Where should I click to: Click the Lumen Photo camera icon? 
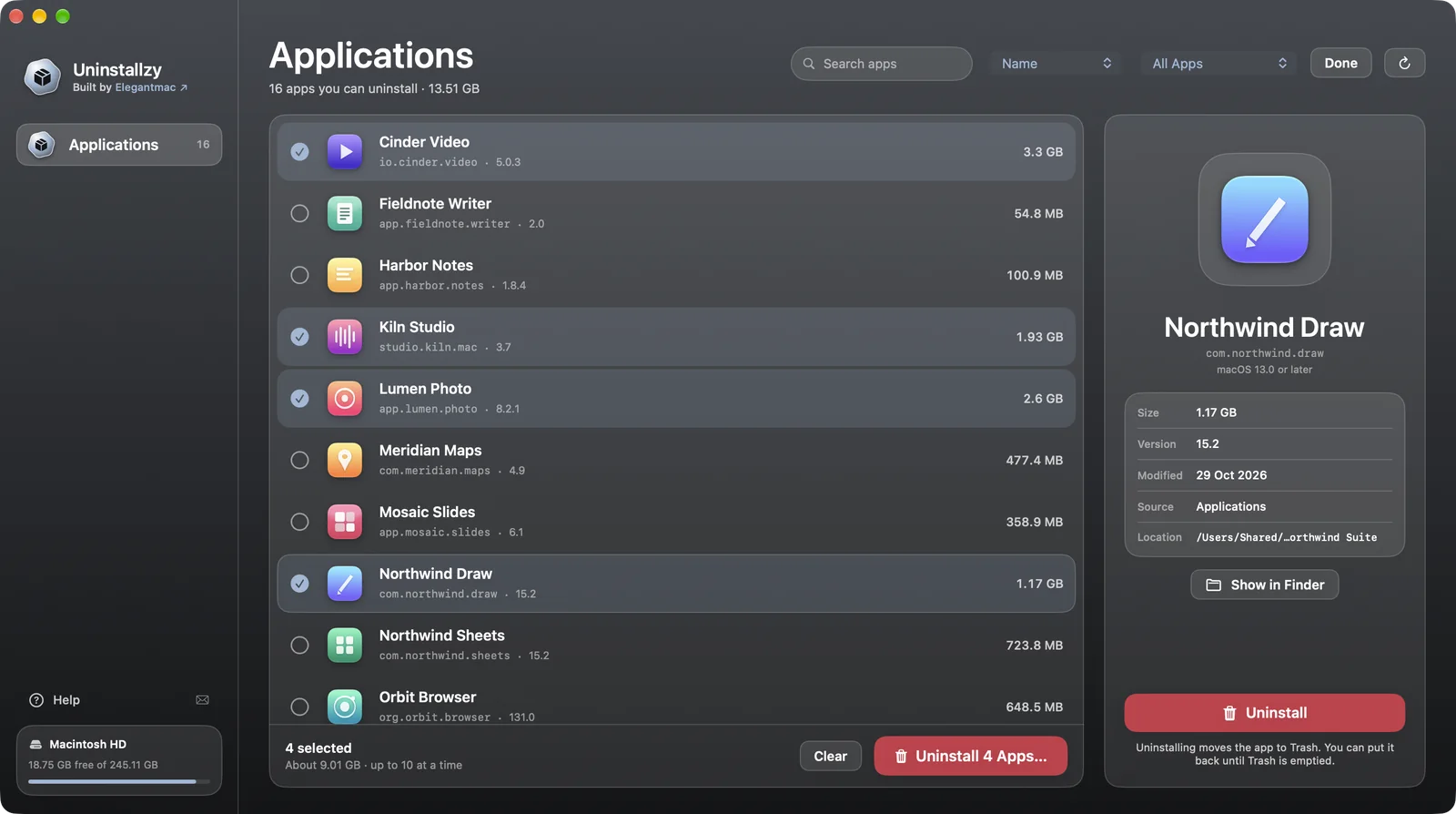pyautogui.click(x=345, y=399)
